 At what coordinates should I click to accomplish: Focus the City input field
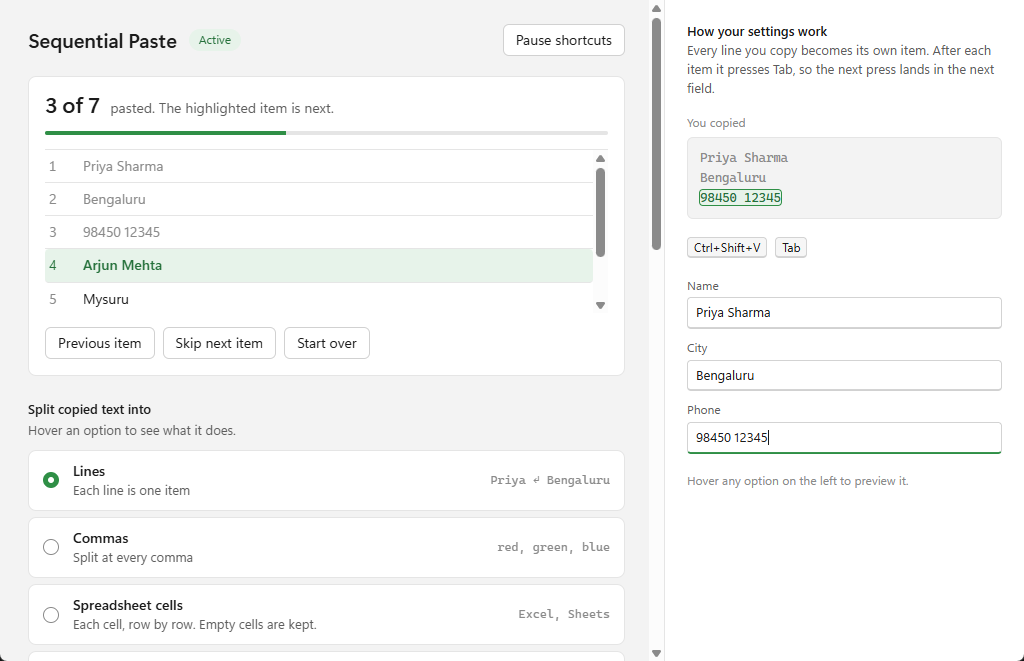844,376
